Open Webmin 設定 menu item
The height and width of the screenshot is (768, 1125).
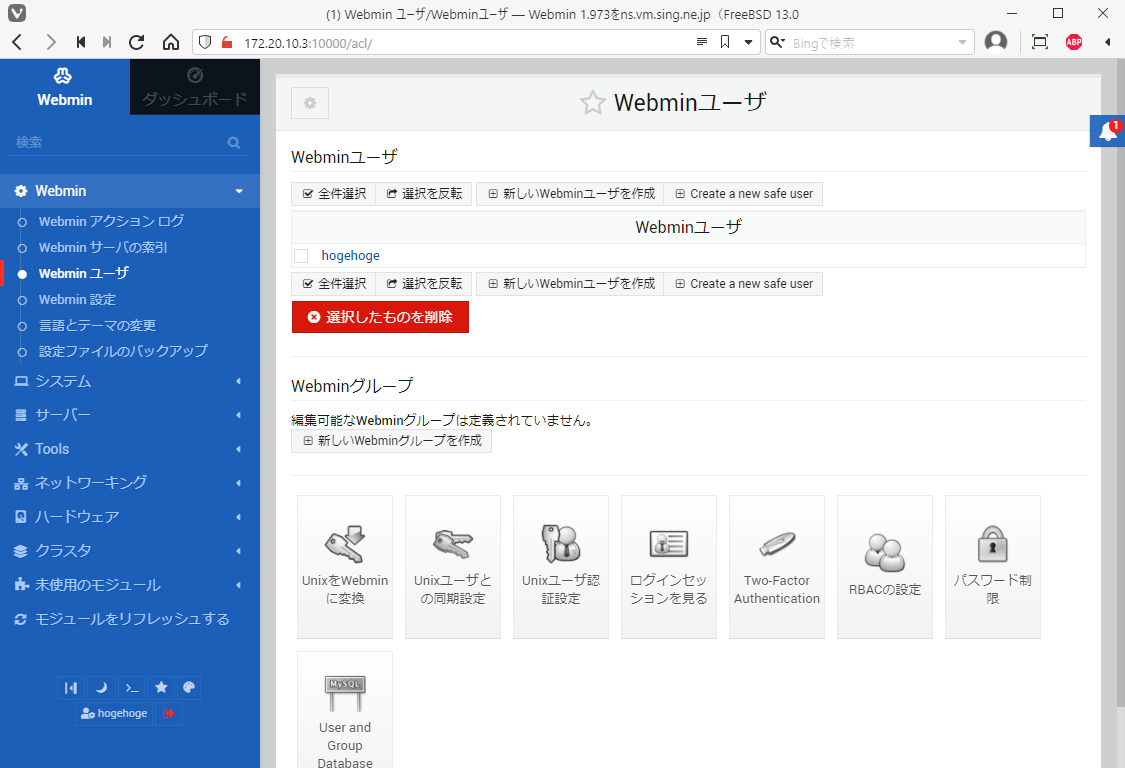click(x=77, y=299)
